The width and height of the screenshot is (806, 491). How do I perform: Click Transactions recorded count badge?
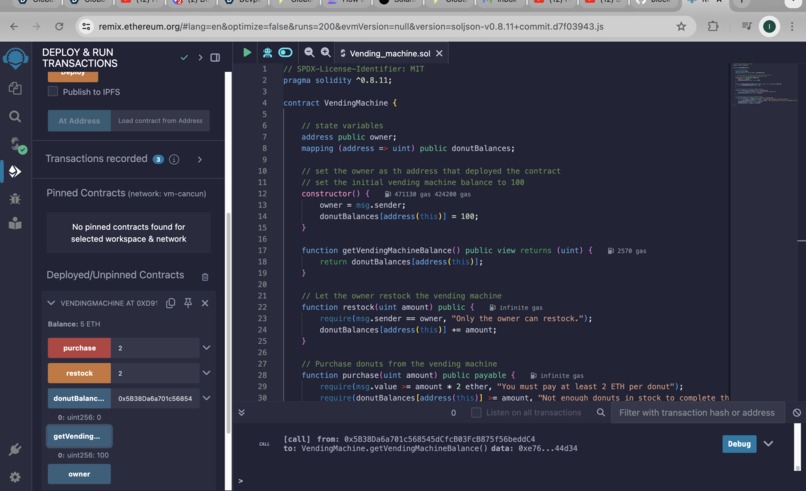pos(158,159)
